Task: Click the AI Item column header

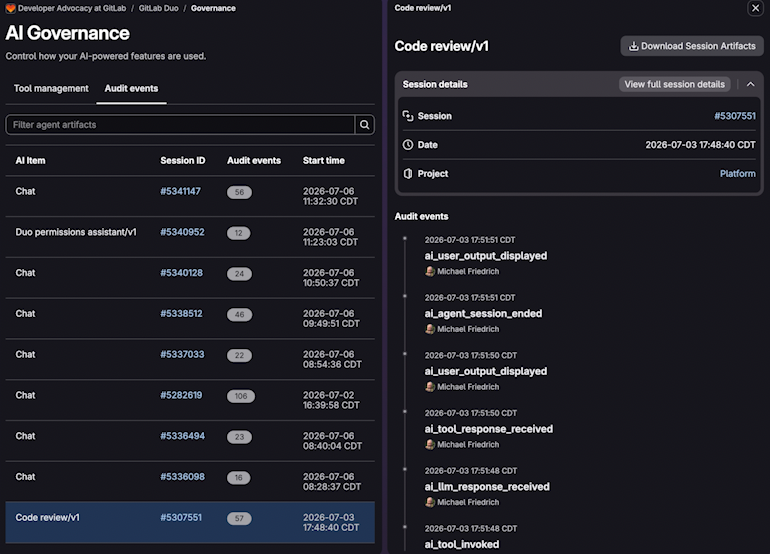Action: point(30,161)
